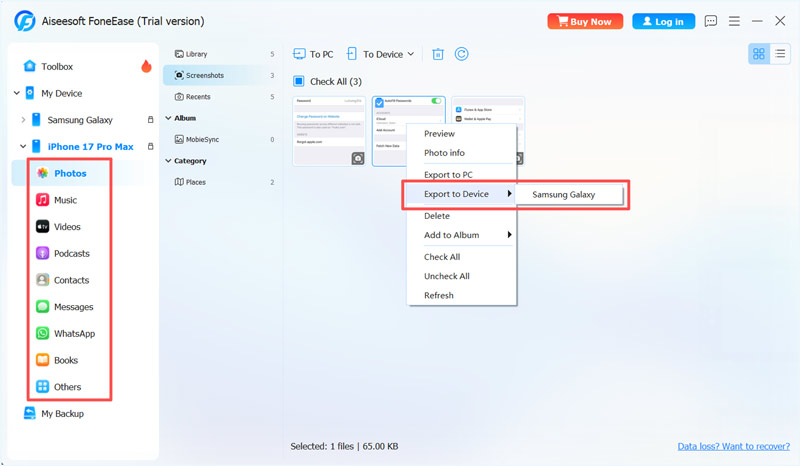Switch to list view
The width and height of the screenshot is (800, 466).
tap(780, 54)
